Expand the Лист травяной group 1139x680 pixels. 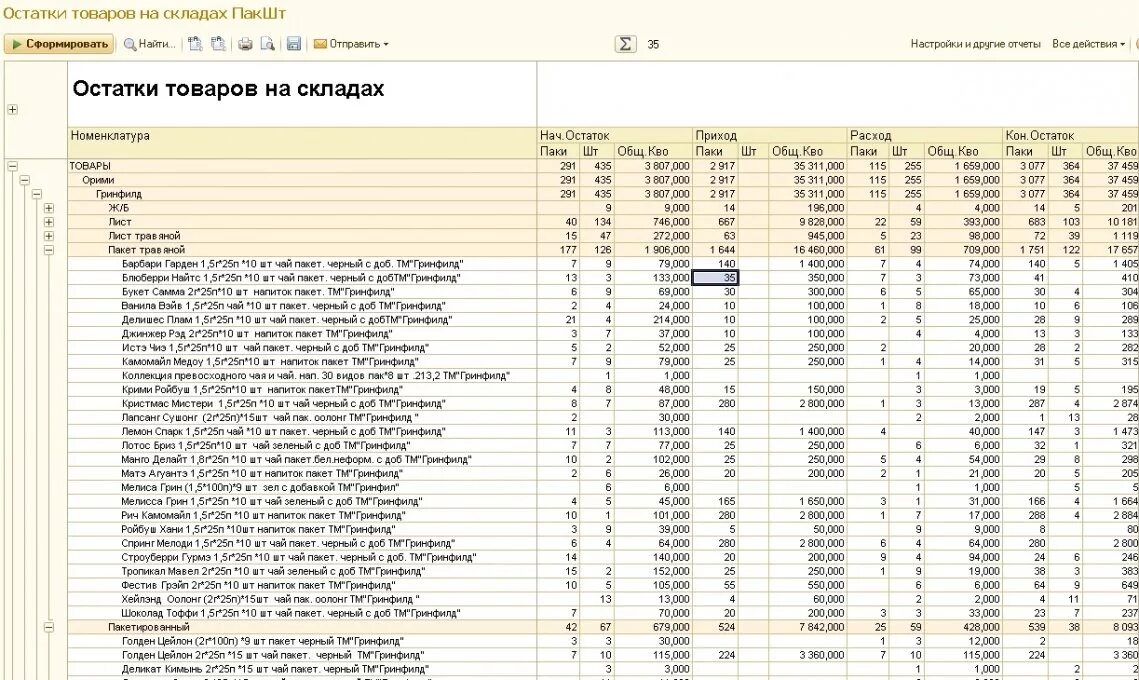(49, 236)
